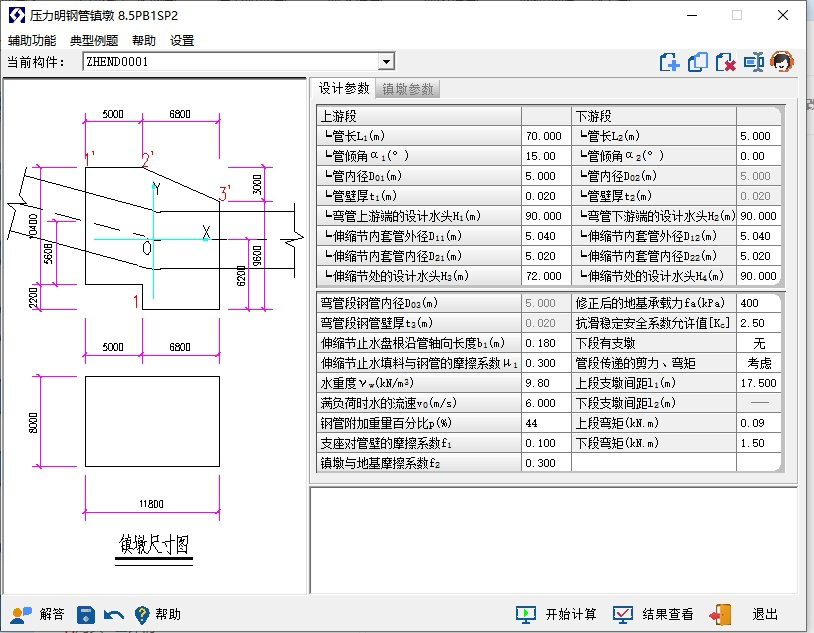Screen dimensions: 814x633
Task: Select 伸缩节内套管内径D₂₂ value 5.020
Action: 758,256
